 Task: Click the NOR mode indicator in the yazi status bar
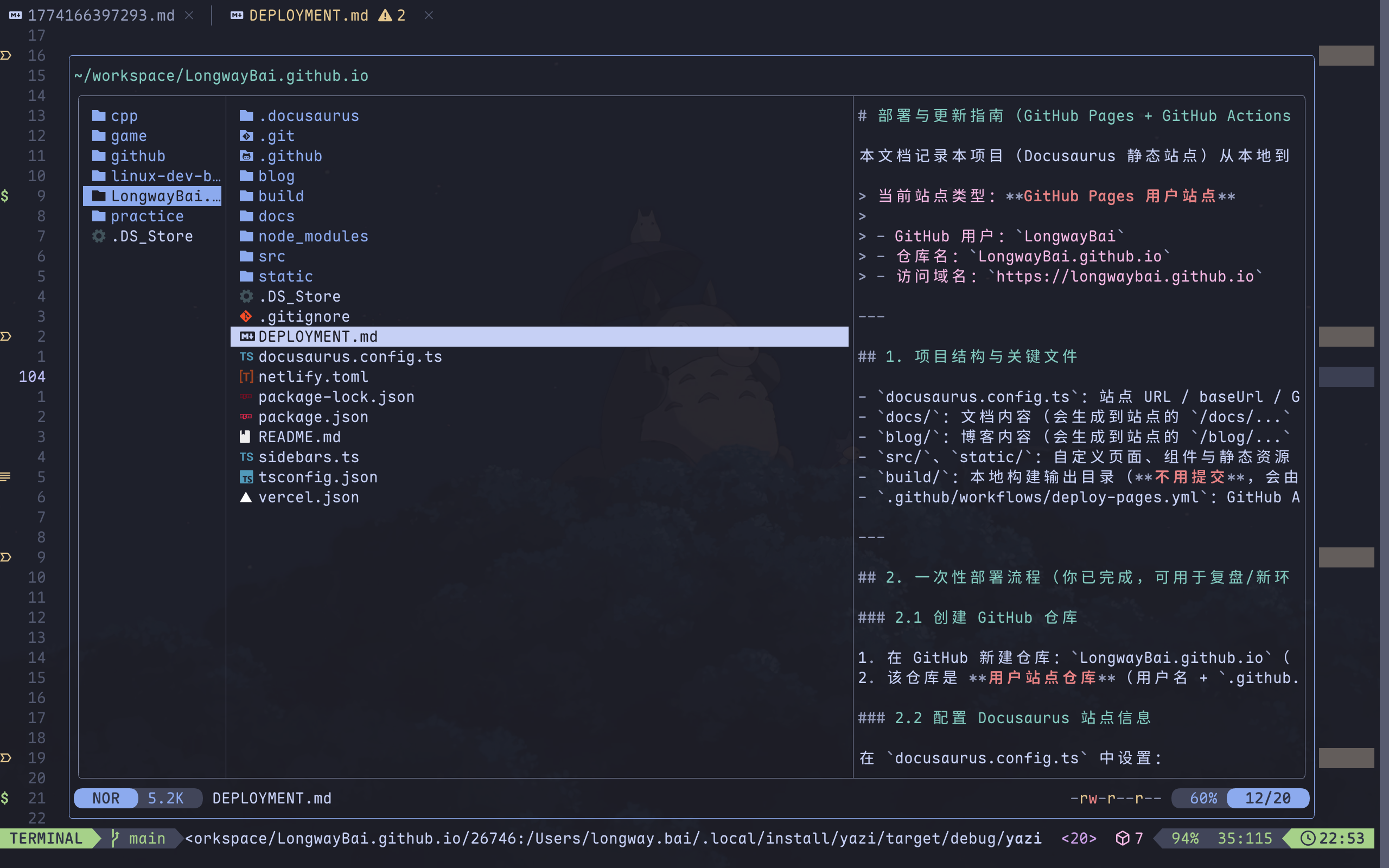106,798
